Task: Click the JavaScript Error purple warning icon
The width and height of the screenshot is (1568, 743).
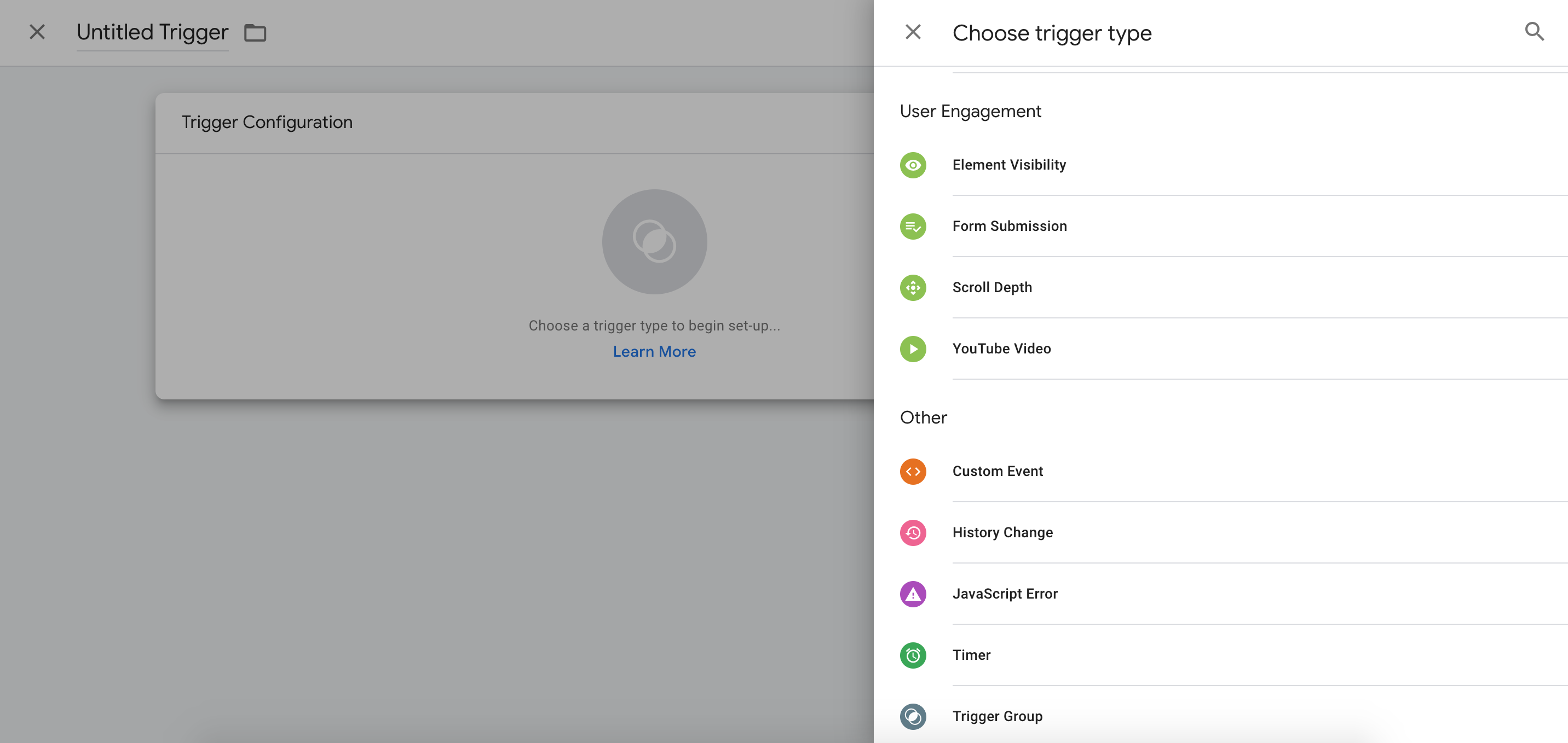Action: pos(913,594)
